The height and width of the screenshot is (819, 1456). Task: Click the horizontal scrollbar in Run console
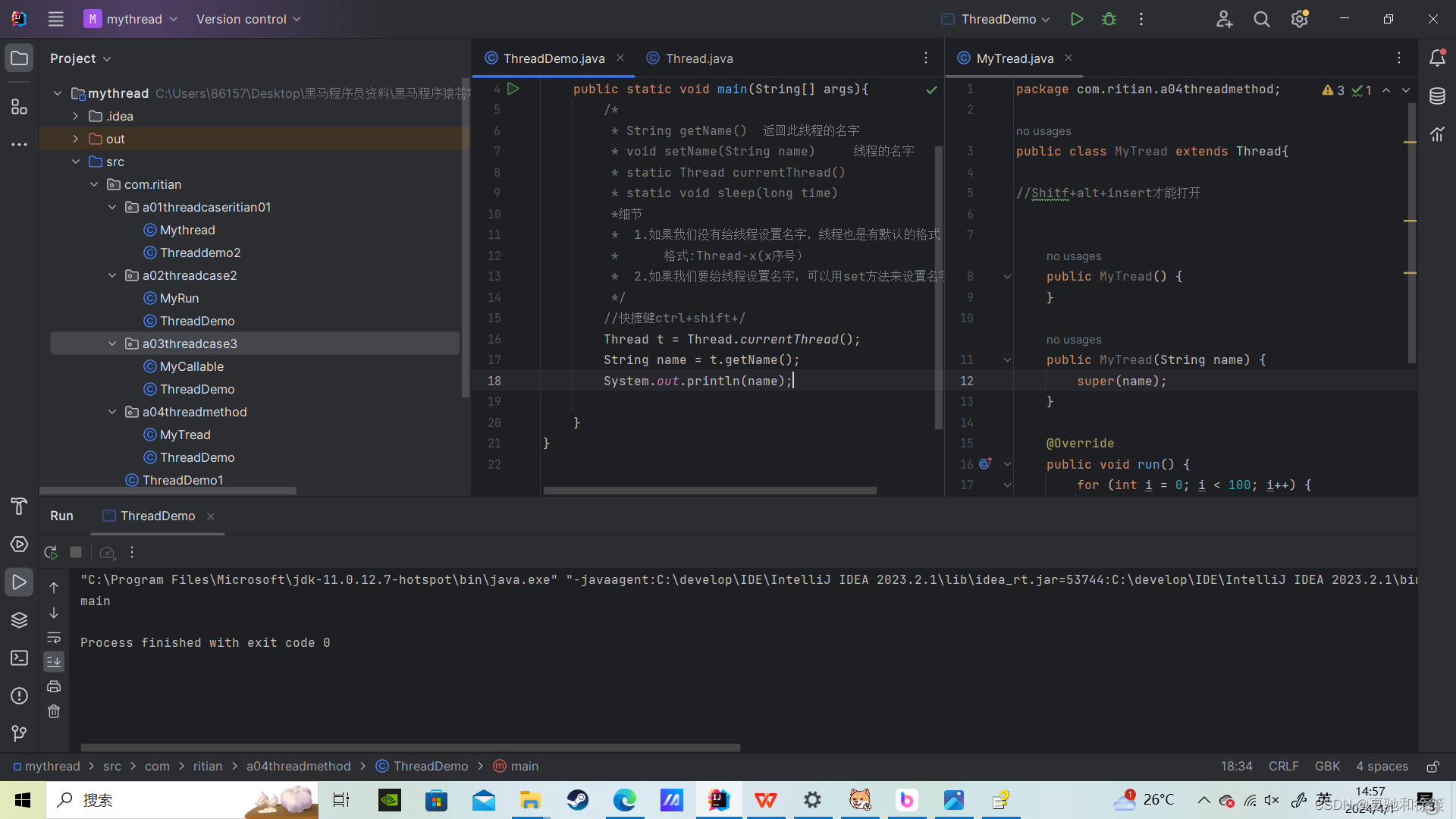pyautogui.click(x=409, y=748)
